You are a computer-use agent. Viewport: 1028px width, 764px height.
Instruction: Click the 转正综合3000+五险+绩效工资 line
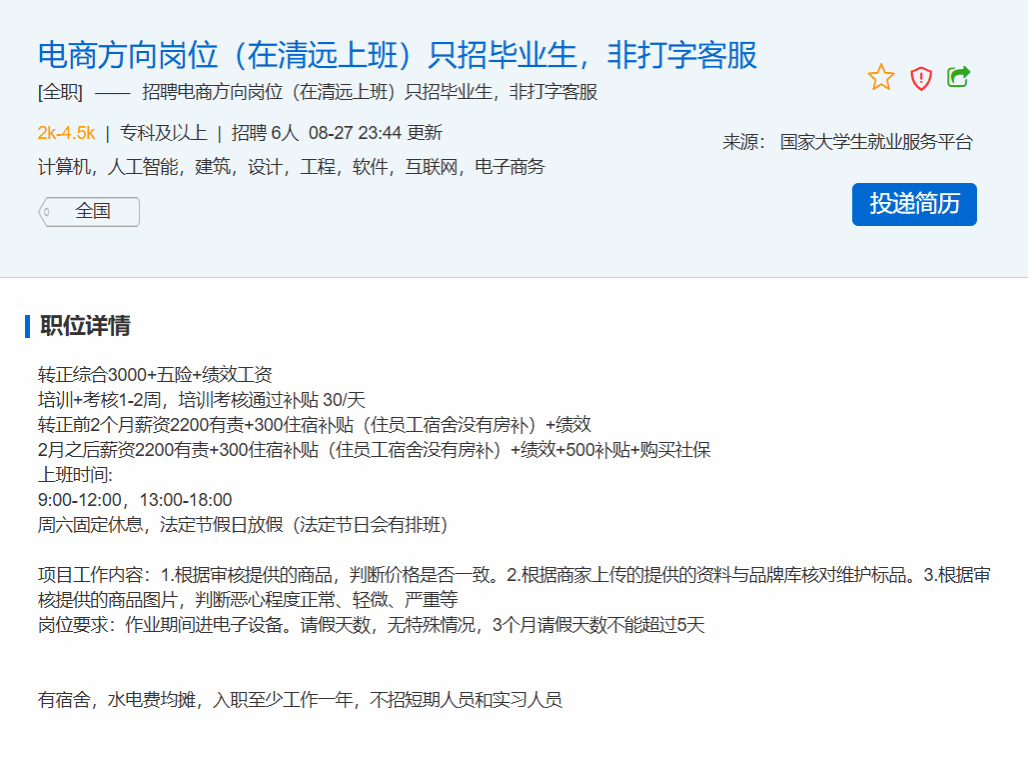tap(155, 375)
